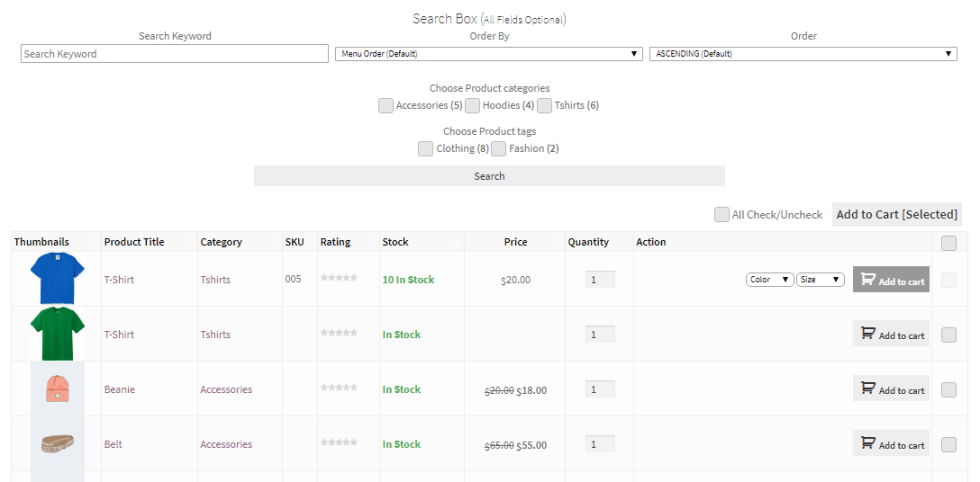This screenshot has width=980, height=482.
Task: Toggle the All Check/Uncheck checkbox
Action: 722,214
